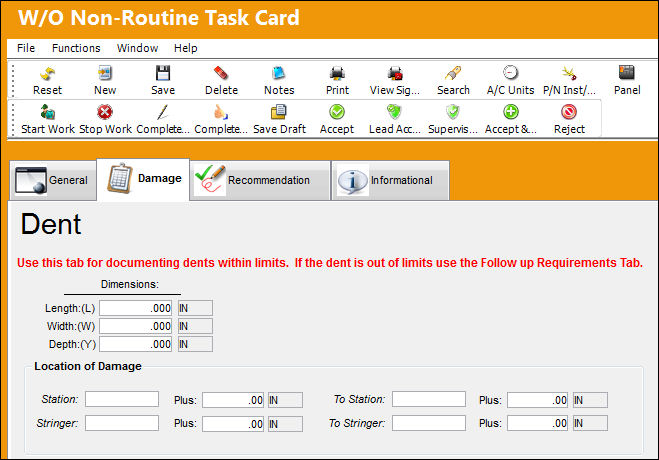659x460 pixels.
Task: Click the Plus field right of To Stringer
Action: point(538,423)
